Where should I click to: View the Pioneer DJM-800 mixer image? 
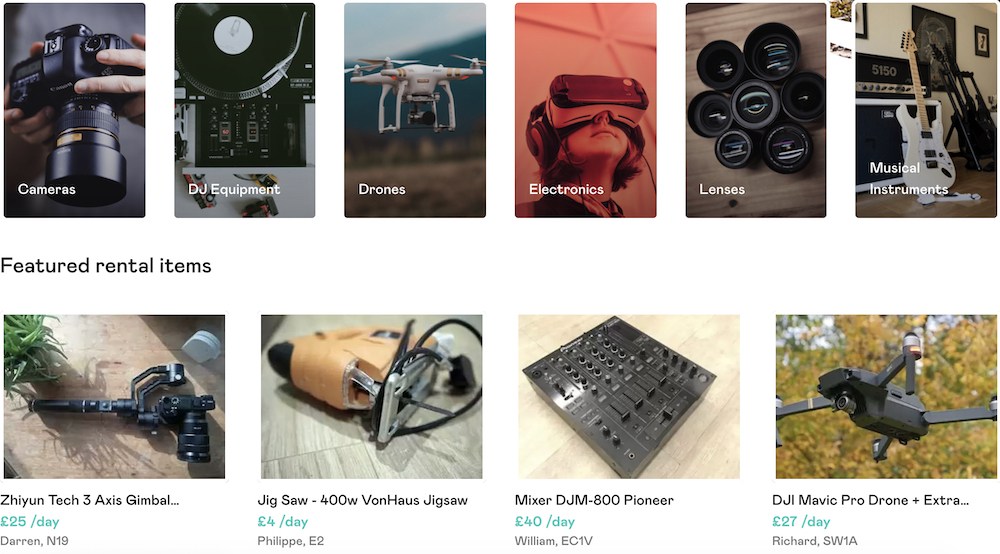coord(629,397)
